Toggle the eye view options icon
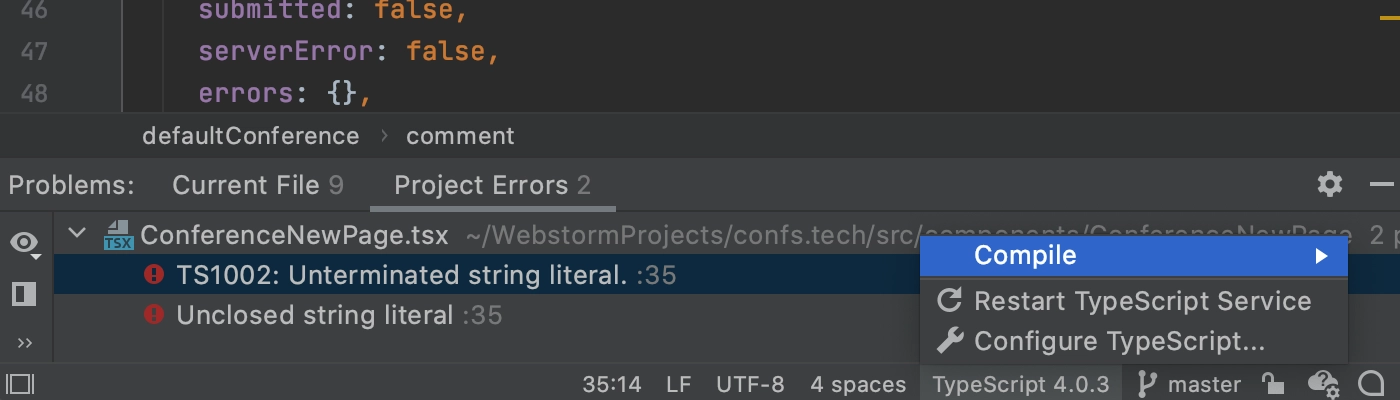The width and height of the screenshot is (1400, 400). point(25,243)
